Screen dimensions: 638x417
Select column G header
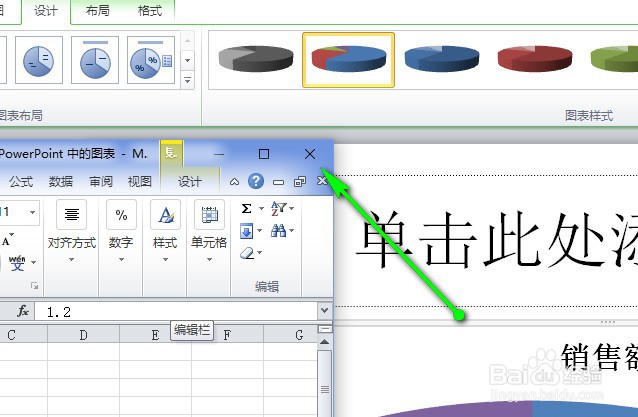click(x=290, y=335)
